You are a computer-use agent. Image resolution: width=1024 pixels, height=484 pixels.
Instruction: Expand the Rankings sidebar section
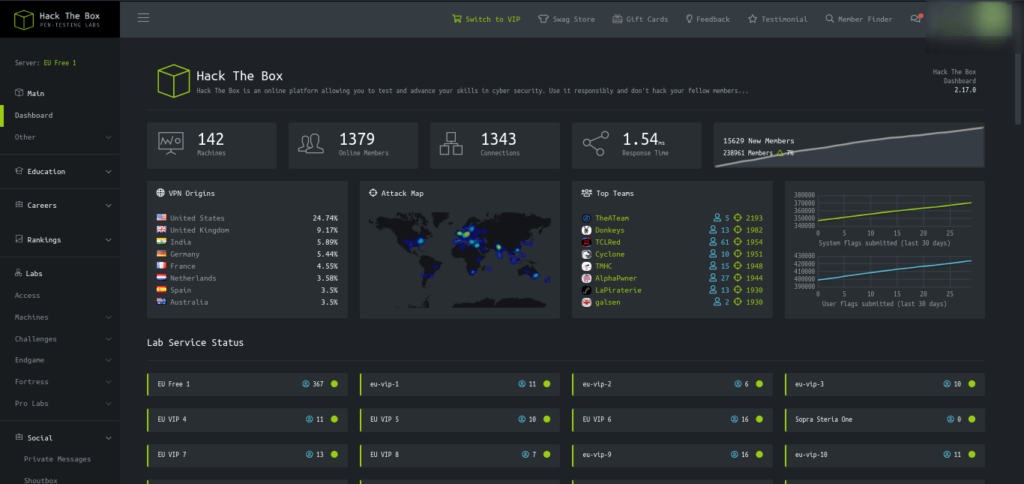click(60, 239)
